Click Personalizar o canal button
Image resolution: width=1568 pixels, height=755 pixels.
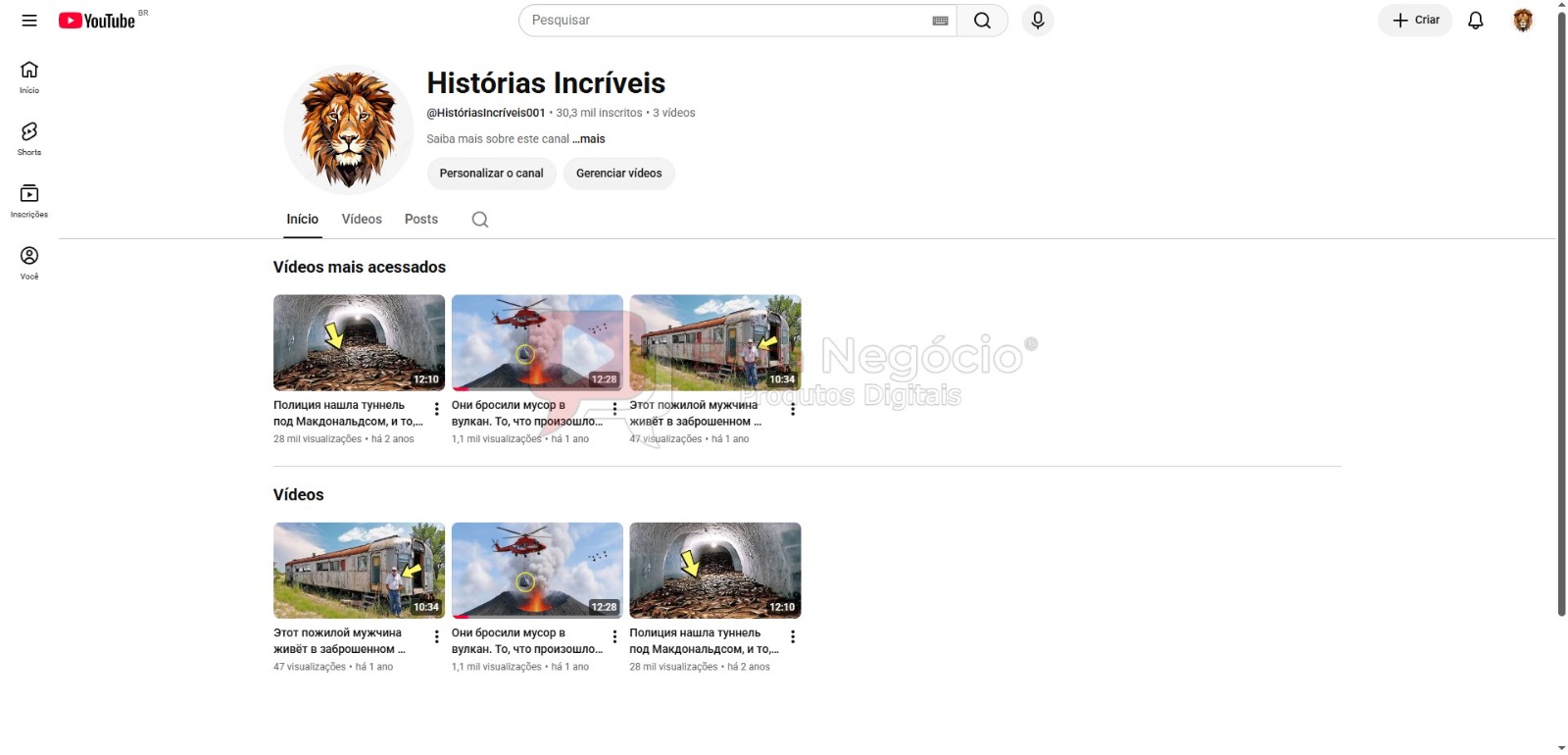(491, 174)
